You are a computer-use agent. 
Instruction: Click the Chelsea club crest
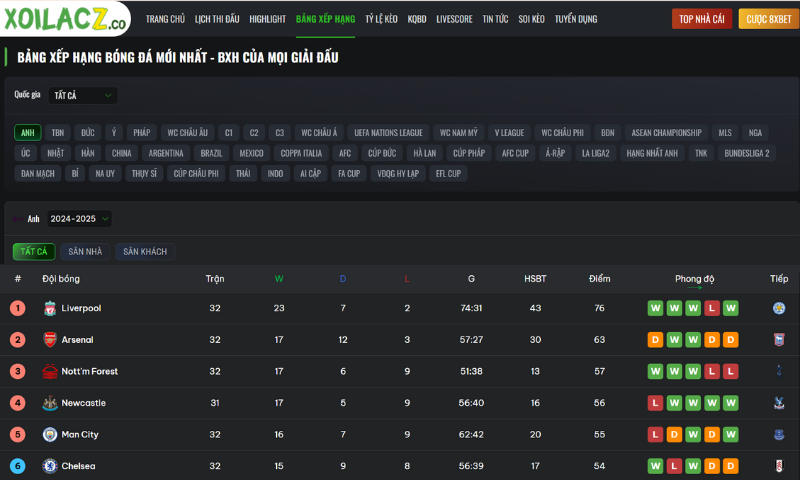pyautogui.click(x=49, y=466)
